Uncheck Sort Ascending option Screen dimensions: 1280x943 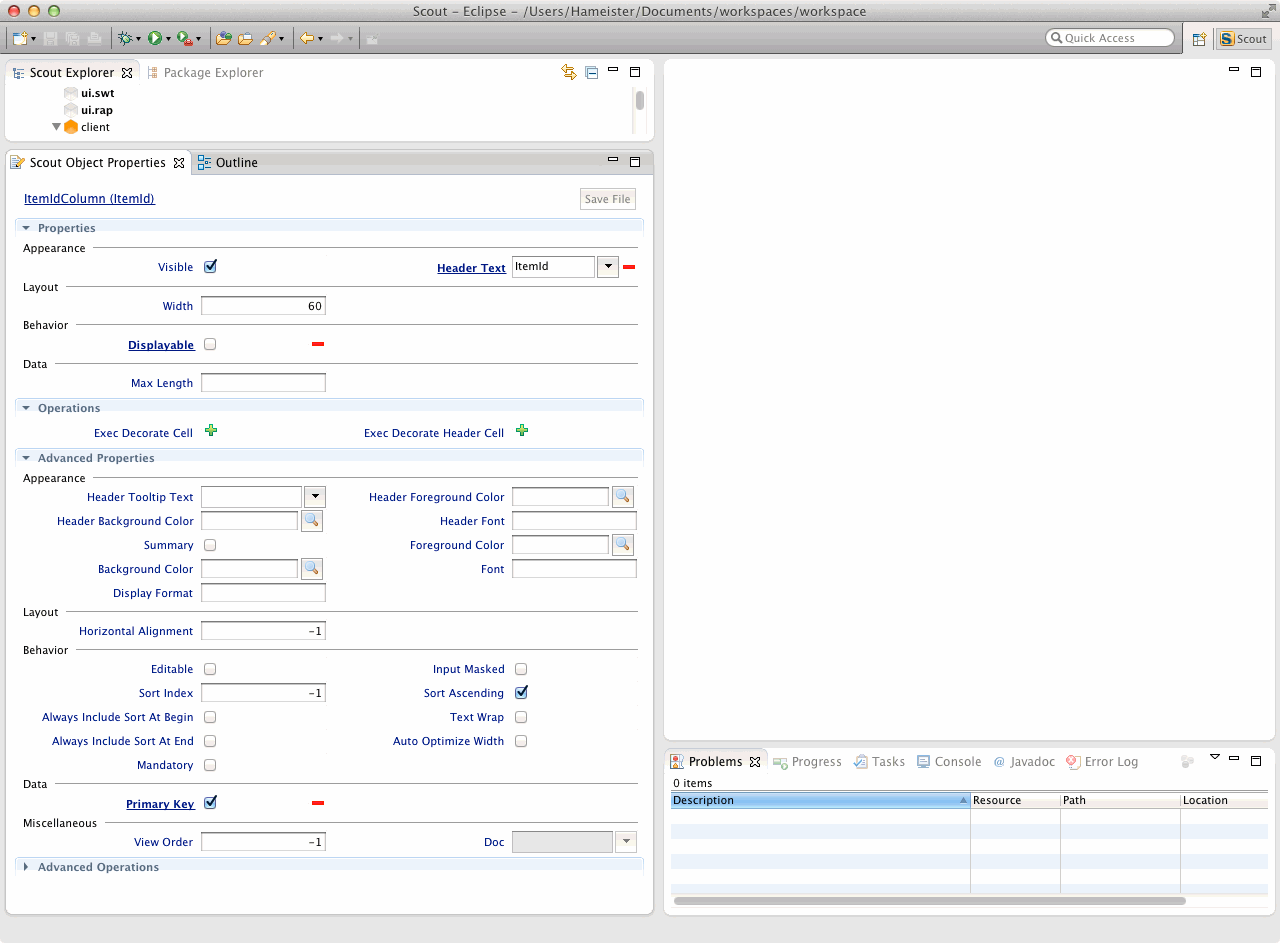click(521, 692)
